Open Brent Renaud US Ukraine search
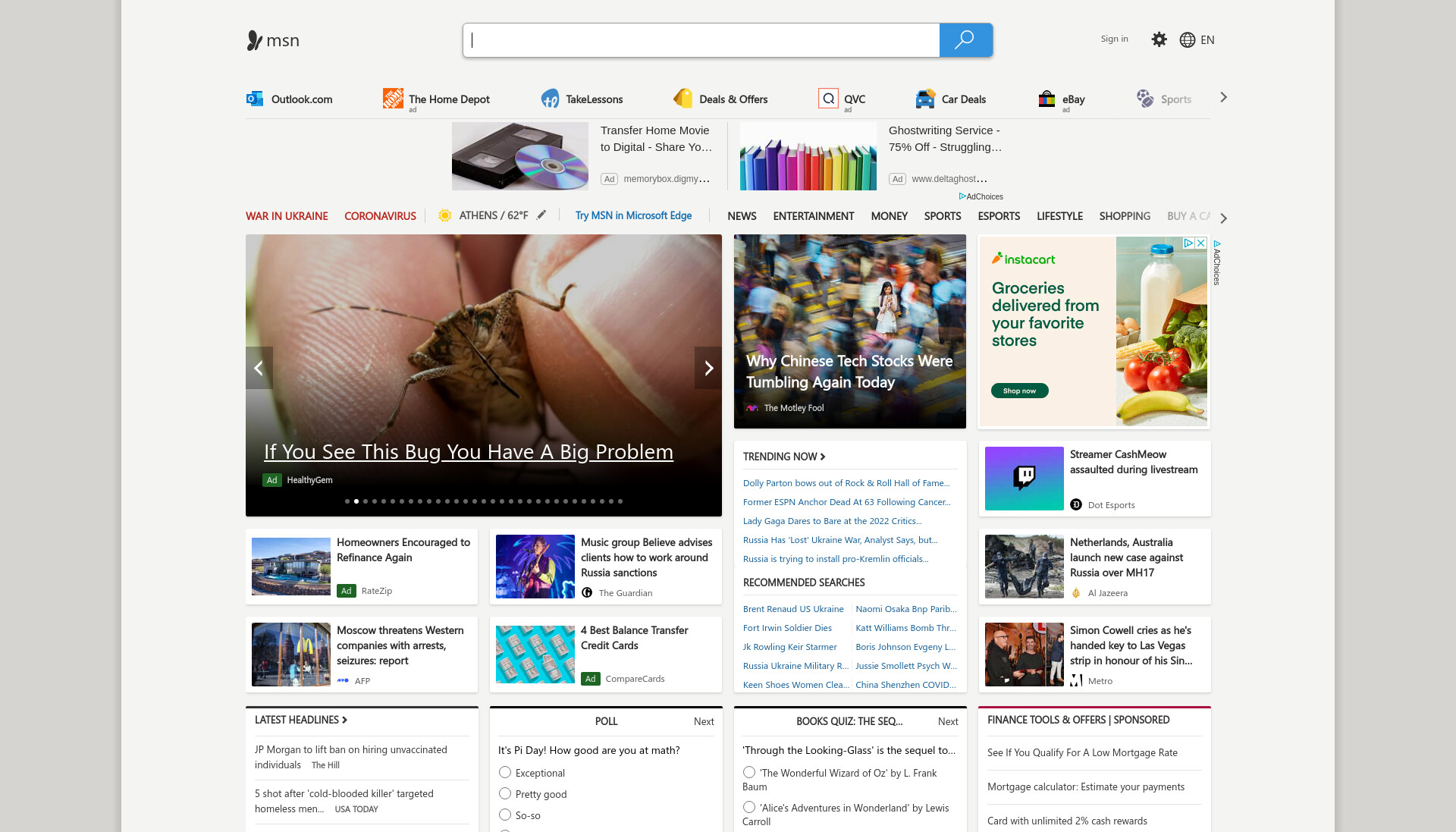This screenshot has width=1456, height=832. [x=793, y=609]
